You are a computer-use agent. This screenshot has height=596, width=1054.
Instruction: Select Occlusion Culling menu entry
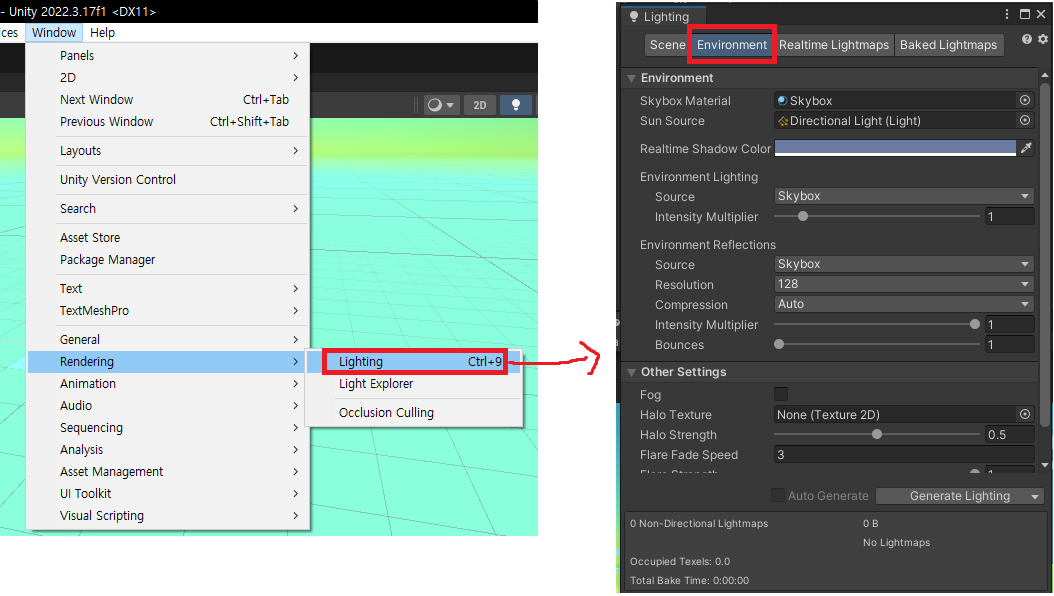click(414, 413)
